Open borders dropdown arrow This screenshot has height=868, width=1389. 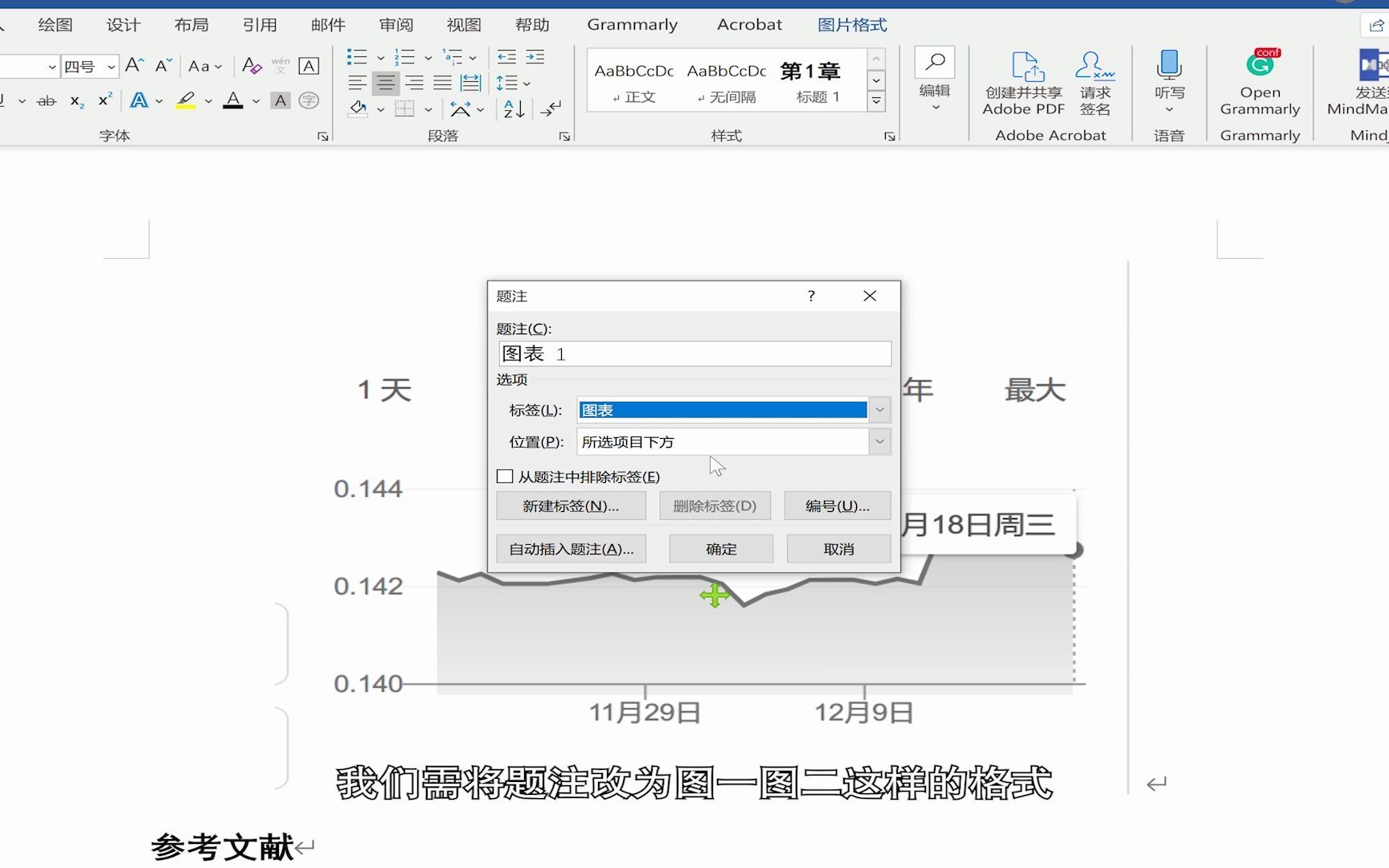(x=428, y=109)
